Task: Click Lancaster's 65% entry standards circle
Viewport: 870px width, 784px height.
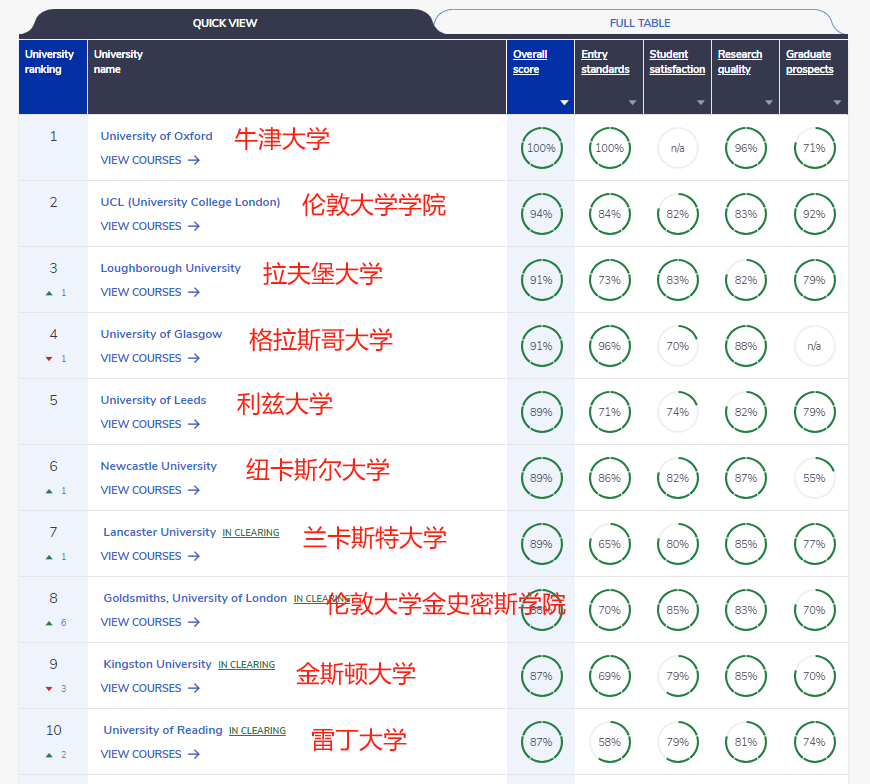Action: coord(609,544)
